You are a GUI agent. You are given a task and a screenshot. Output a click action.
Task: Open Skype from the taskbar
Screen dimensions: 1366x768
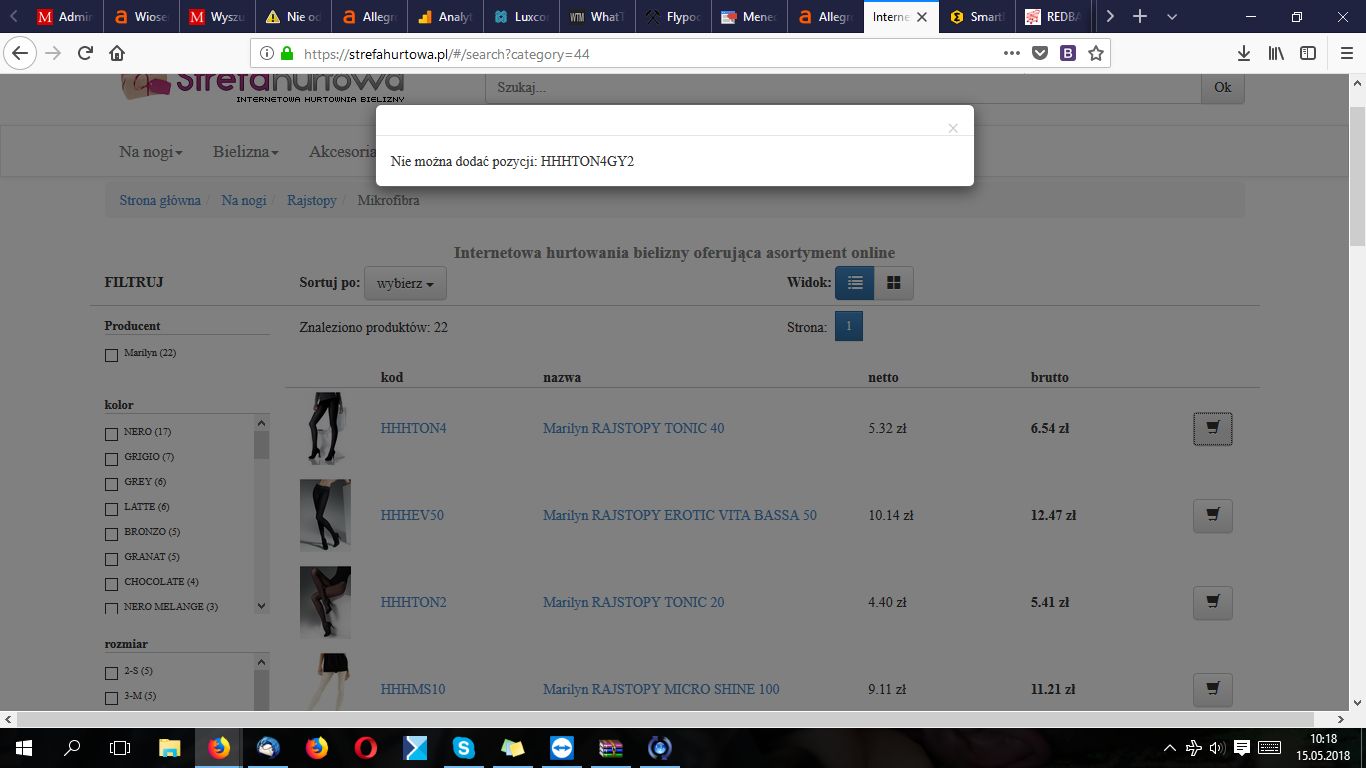(463, 747)
